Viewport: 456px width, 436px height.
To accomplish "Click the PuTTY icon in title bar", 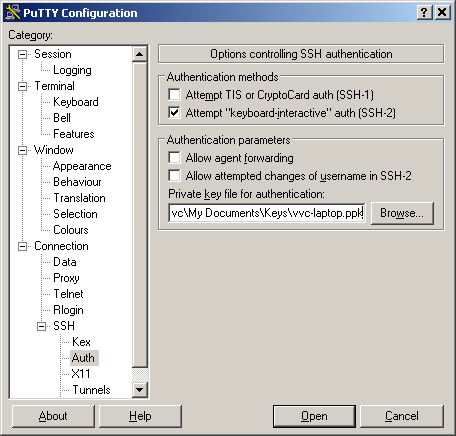I will point(13,13).
